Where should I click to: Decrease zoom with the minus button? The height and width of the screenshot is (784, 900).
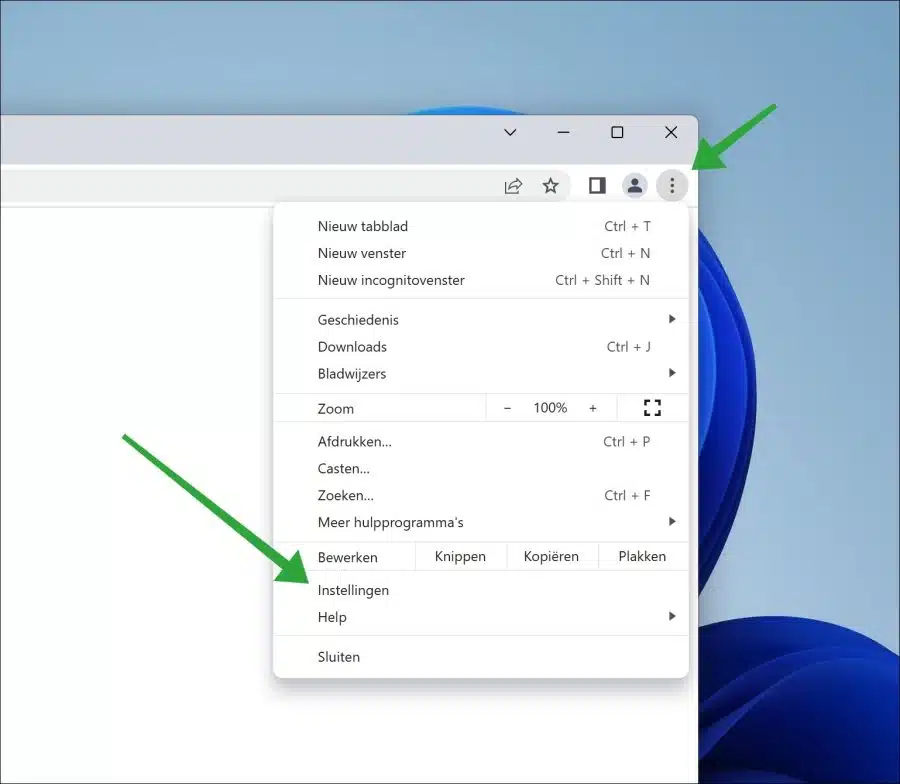pyautogui.click(x=507, y=408)
